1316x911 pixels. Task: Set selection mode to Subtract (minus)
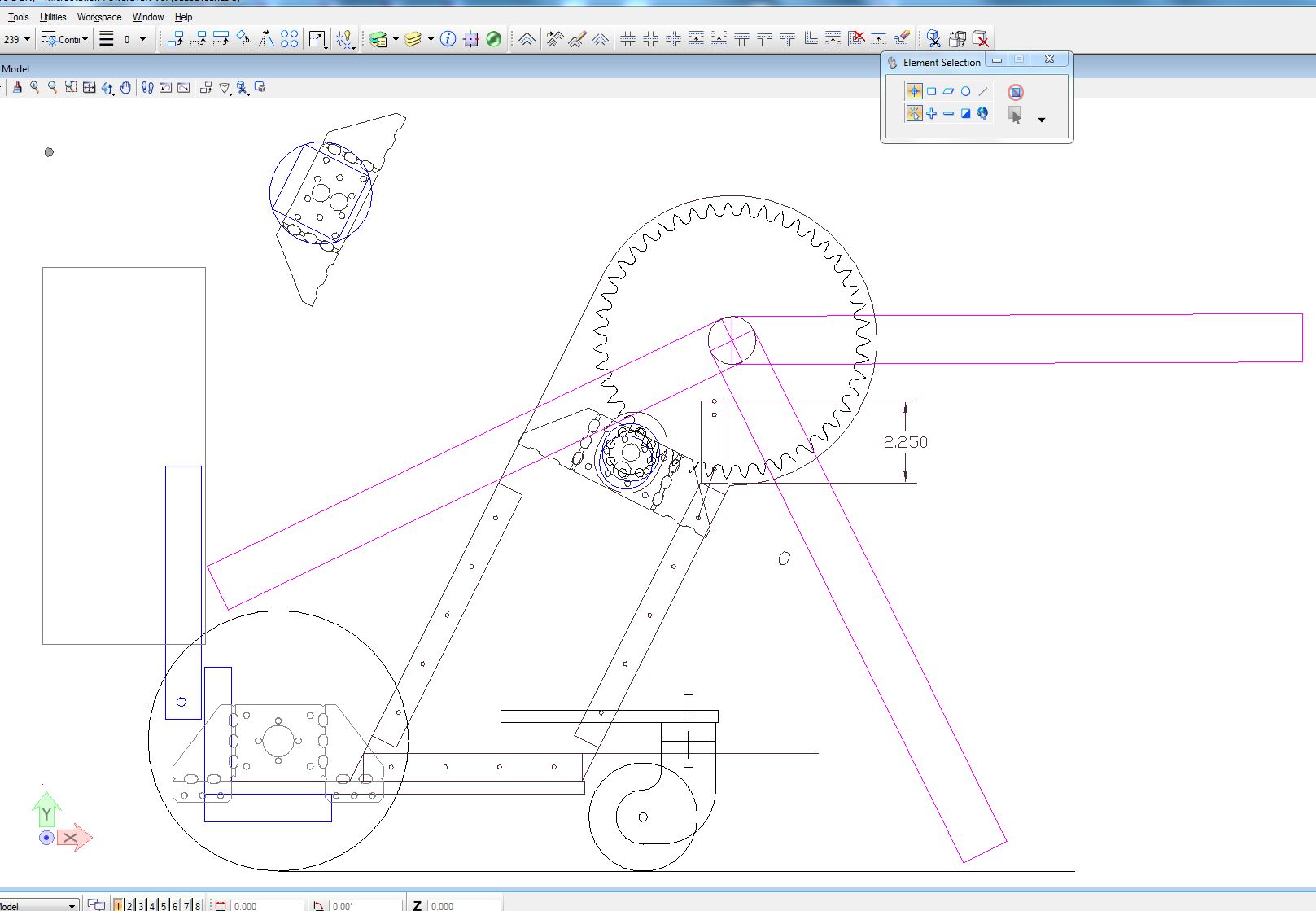pos(949,113)
